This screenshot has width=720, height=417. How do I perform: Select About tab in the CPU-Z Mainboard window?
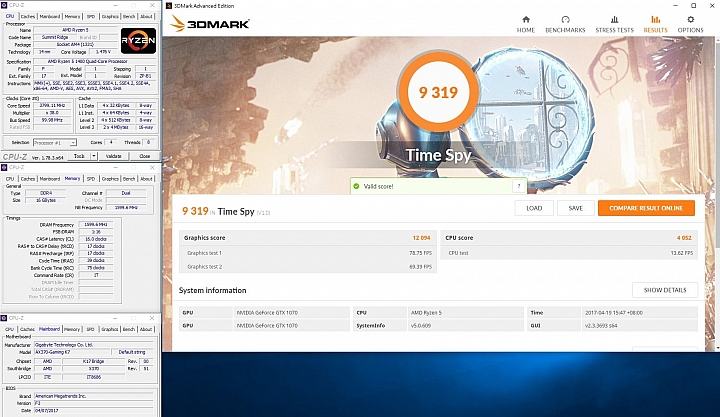tap(146, 329)
